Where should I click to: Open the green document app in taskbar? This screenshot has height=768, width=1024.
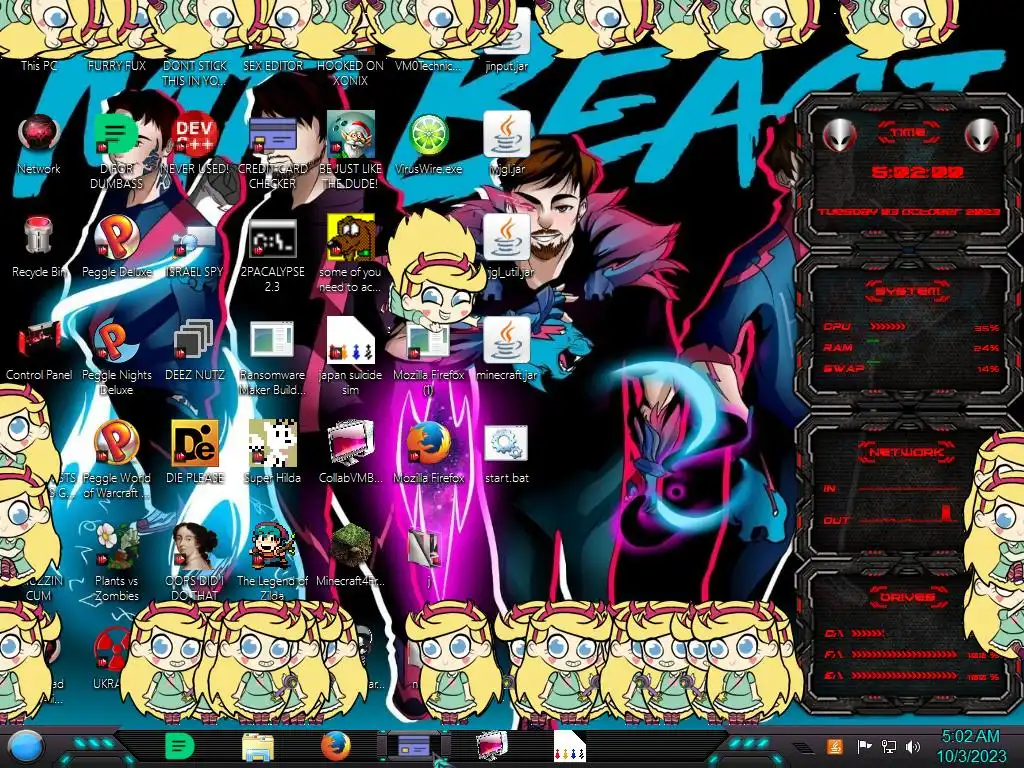pos(180,746)
